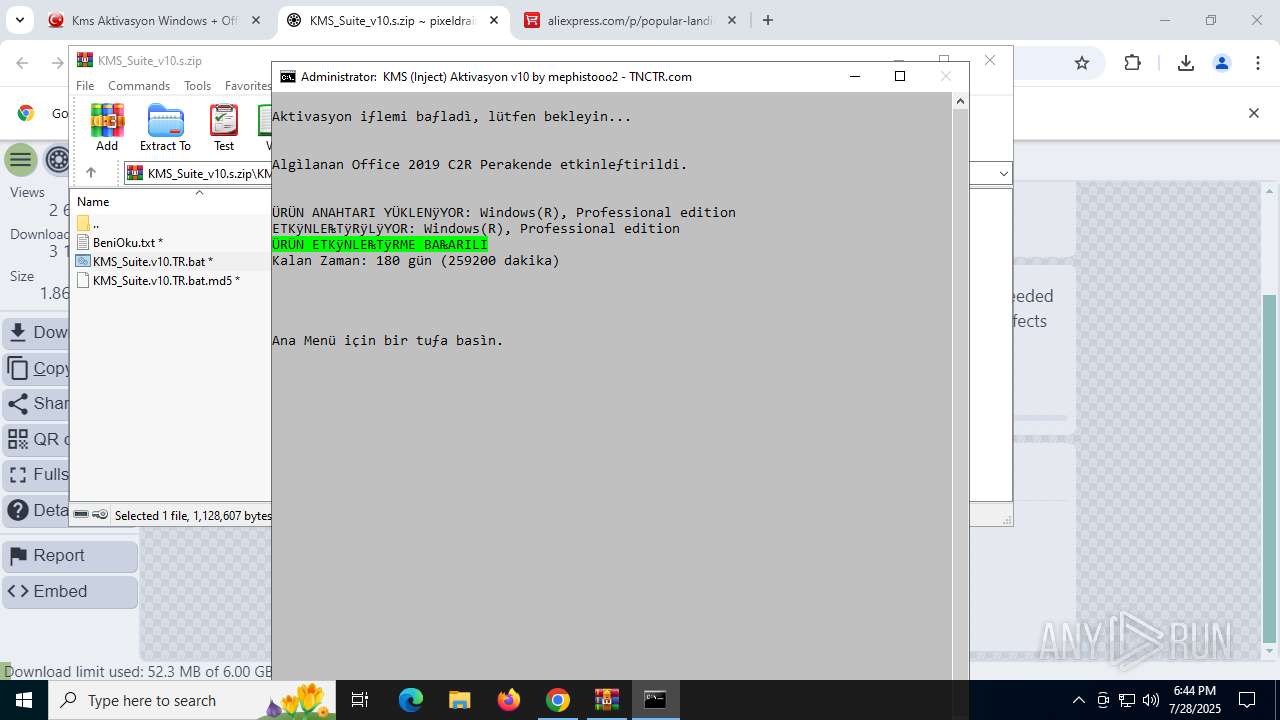Viewport: 1280px width, 720px height.
Task: Open the parent folder '..' entry
Action: click(x=89, y=223)
